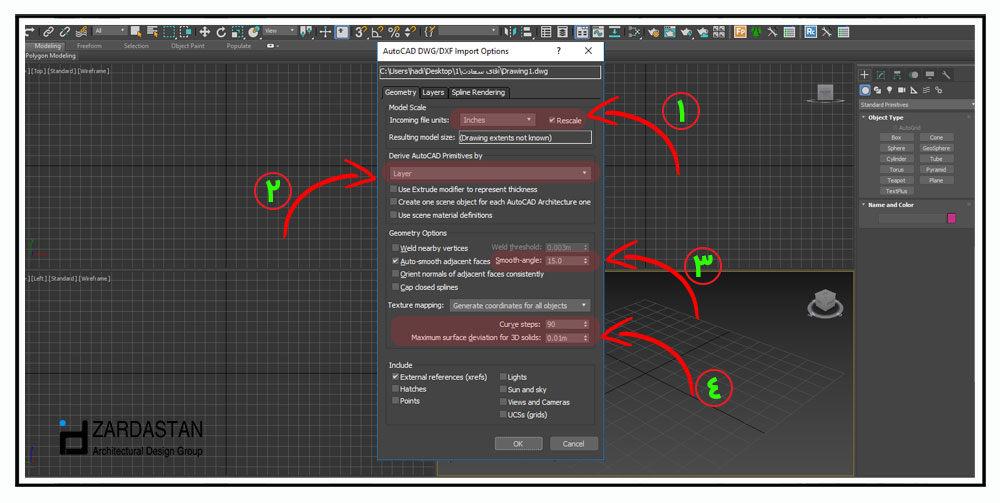Switch to the Layers tab

pos(433,93)
